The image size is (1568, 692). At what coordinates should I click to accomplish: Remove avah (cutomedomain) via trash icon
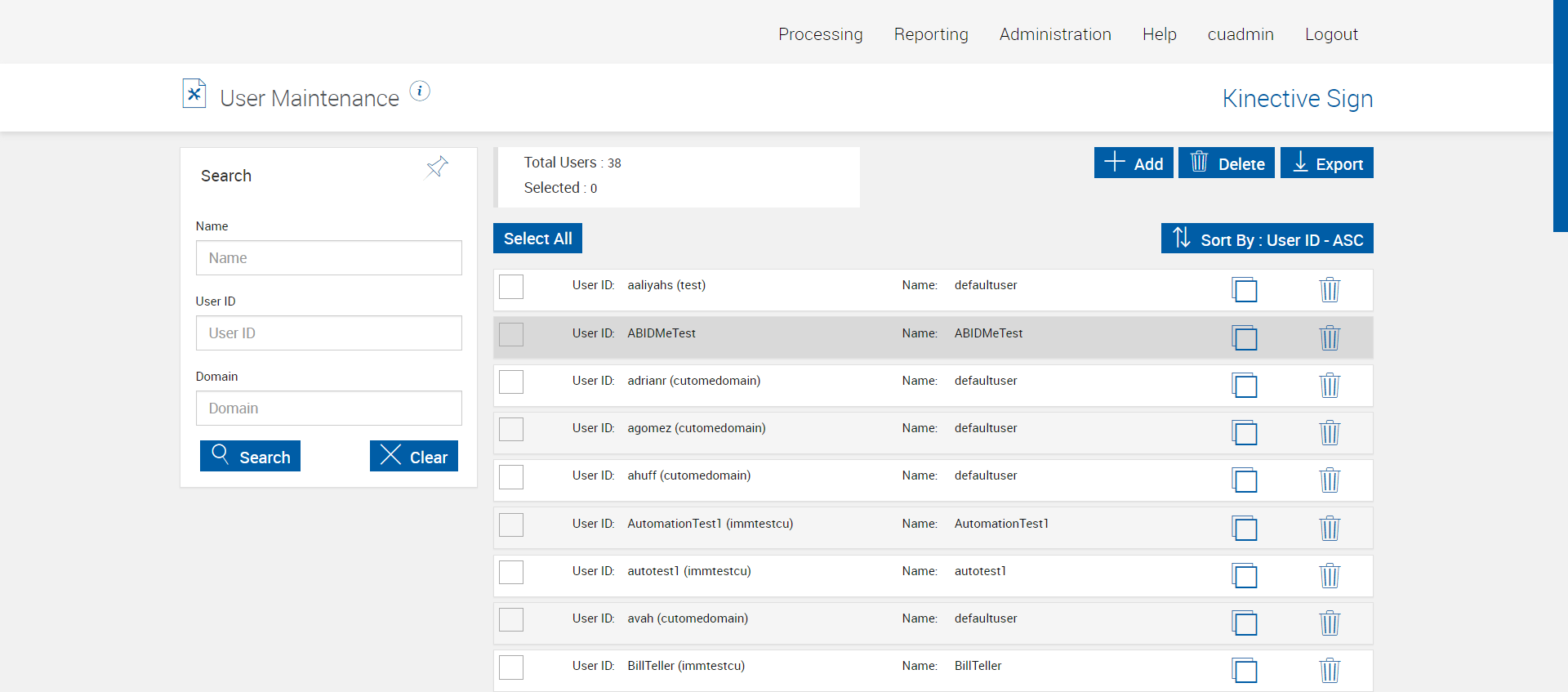[x=1330, y=623]
